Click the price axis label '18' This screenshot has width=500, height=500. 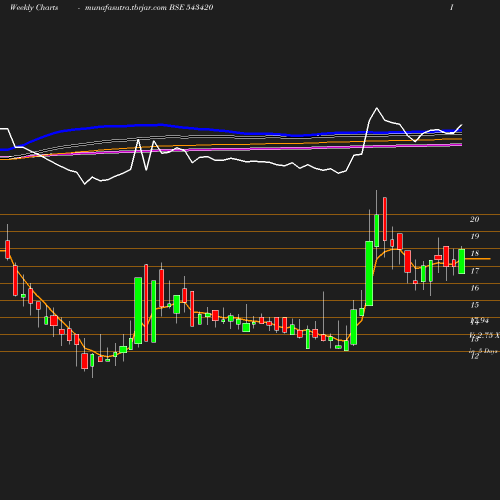point(474,253)
